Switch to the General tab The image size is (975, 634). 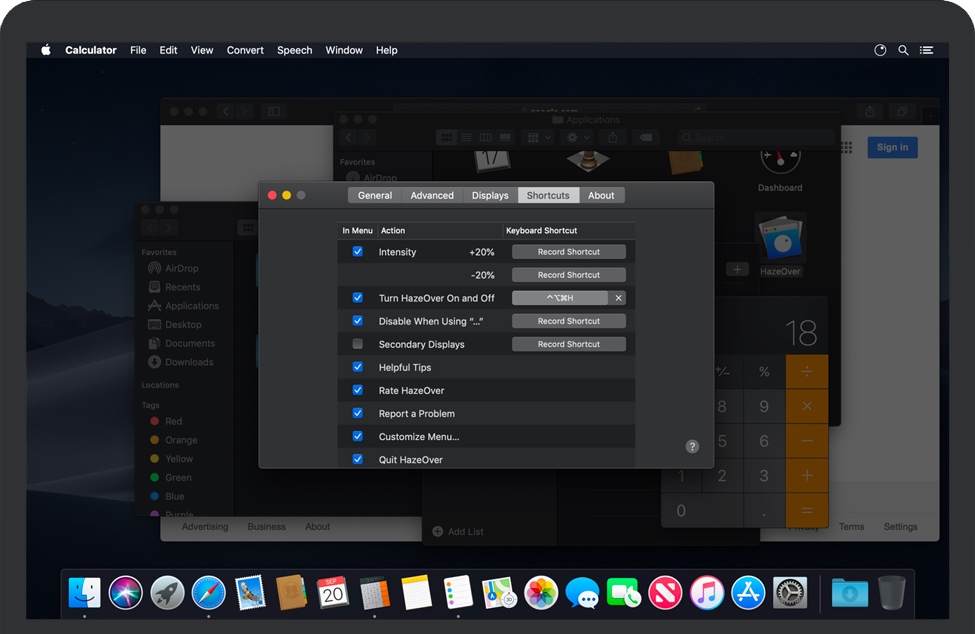[x=375, y=195]
